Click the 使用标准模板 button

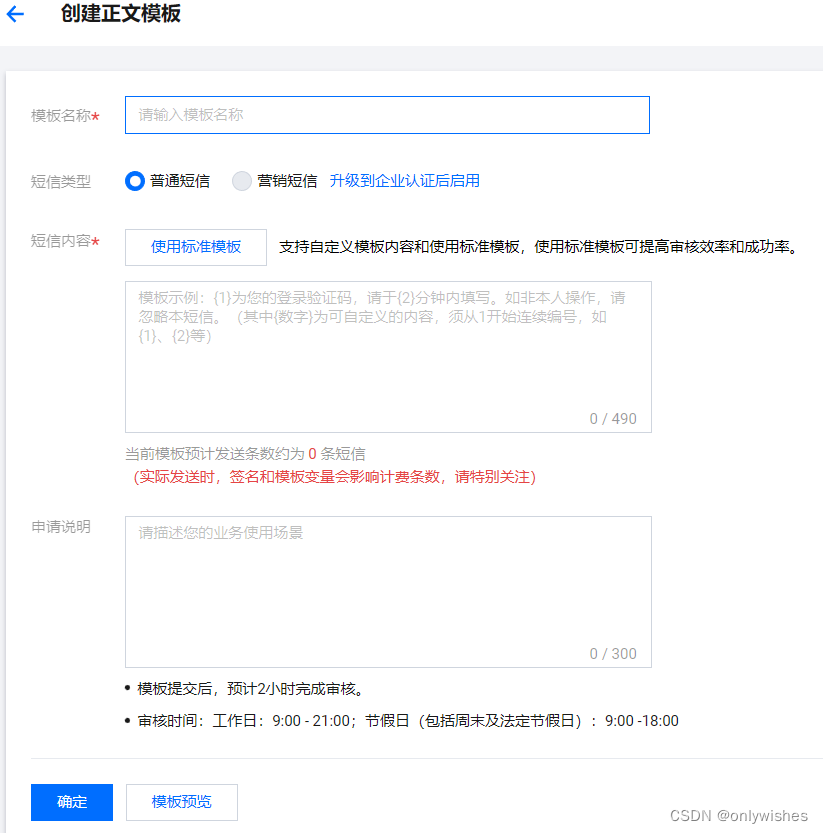(x=196, y=247)
